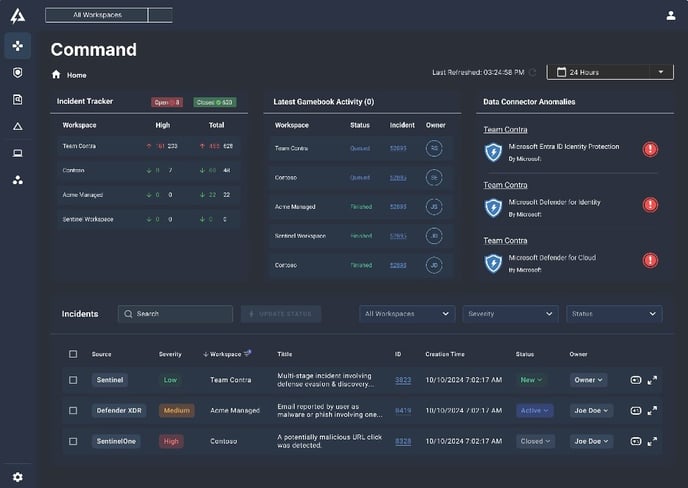
Task: Sort by Severity column header
Action: tap(170, 354)
